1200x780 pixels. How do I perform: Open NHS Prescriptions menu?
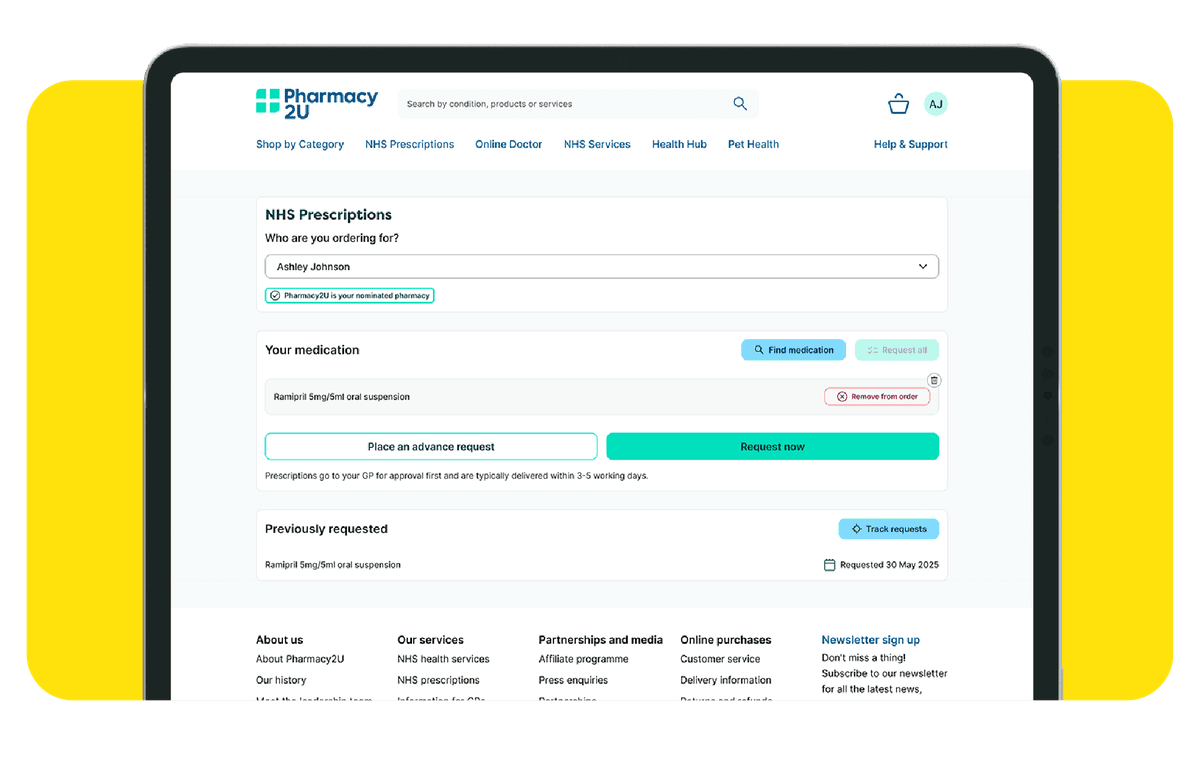point(409,144)
